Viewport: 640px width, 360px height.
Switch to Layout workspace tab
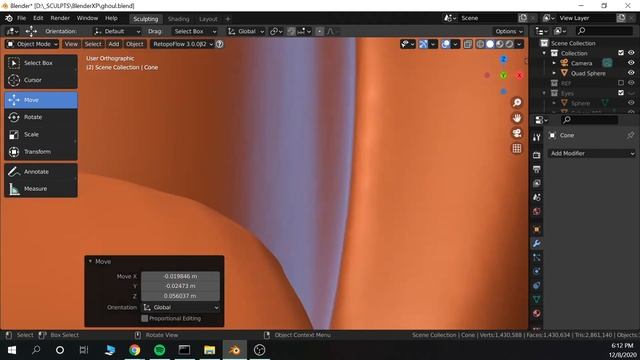pyautogui.click(x=208, y=19)
